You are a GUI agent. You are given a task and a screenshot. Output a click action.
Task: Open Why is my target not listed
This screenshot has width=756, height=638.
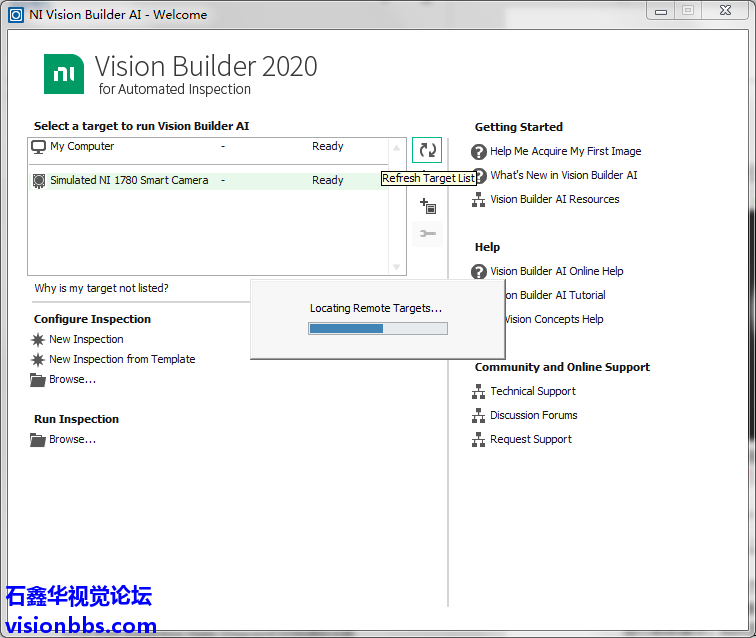click(101, 289)
